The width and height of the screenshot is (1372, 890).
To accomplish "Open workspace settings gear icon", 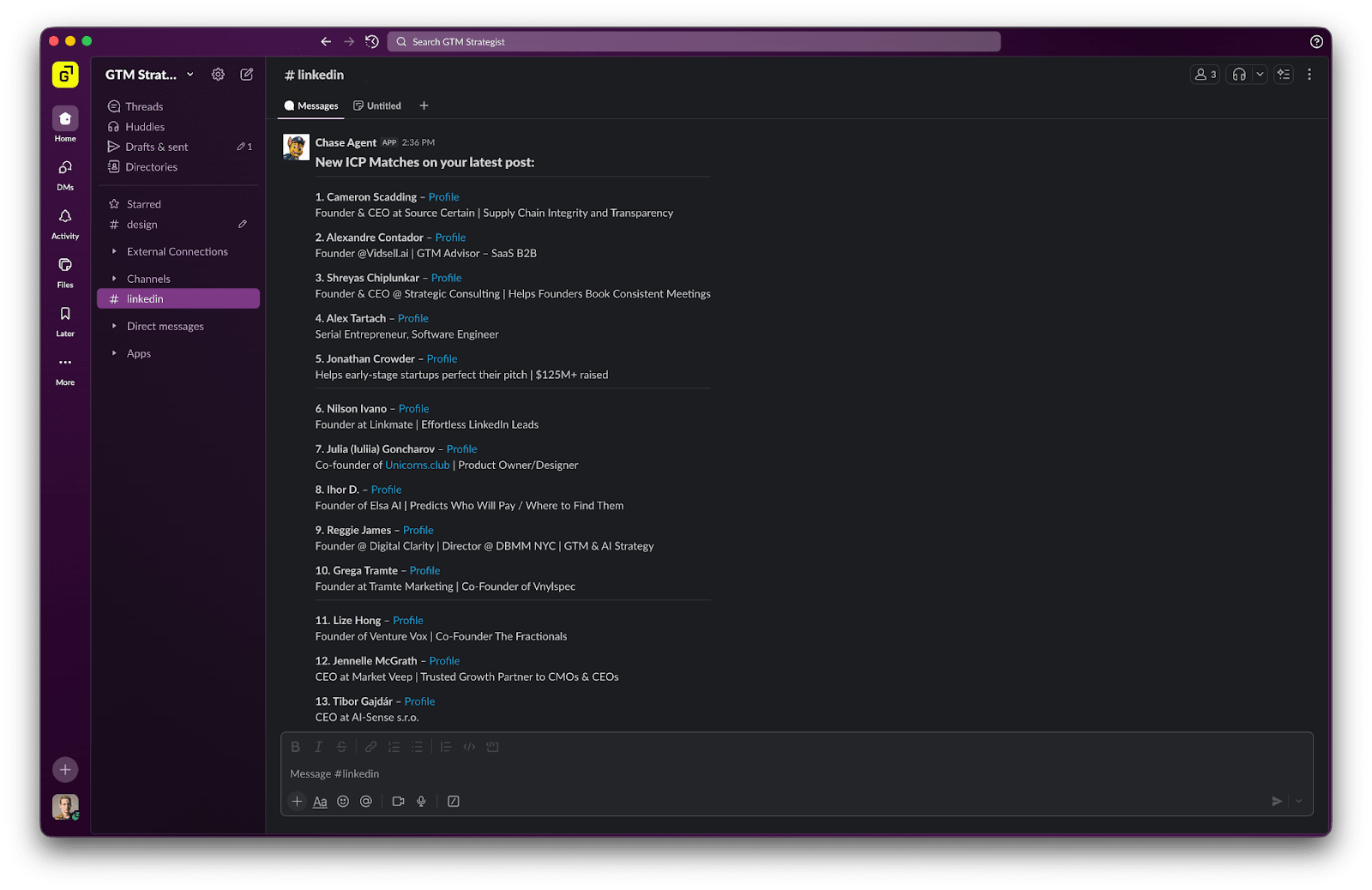I will click(218, 75).
